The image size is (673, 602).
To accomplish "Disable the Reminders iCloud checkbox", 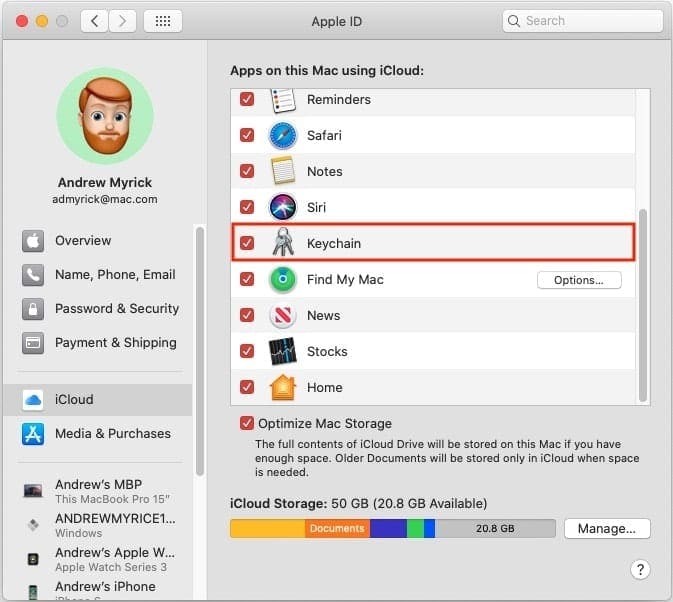I will 247,100.
